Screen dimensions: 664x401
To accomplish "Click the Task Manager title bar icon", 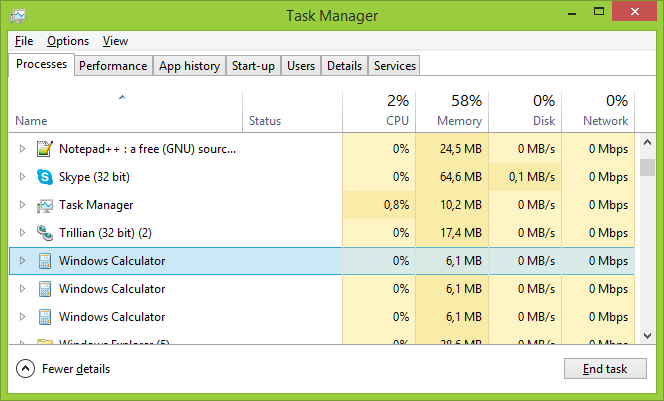I will pyautogui.click(x=19, y=16).
